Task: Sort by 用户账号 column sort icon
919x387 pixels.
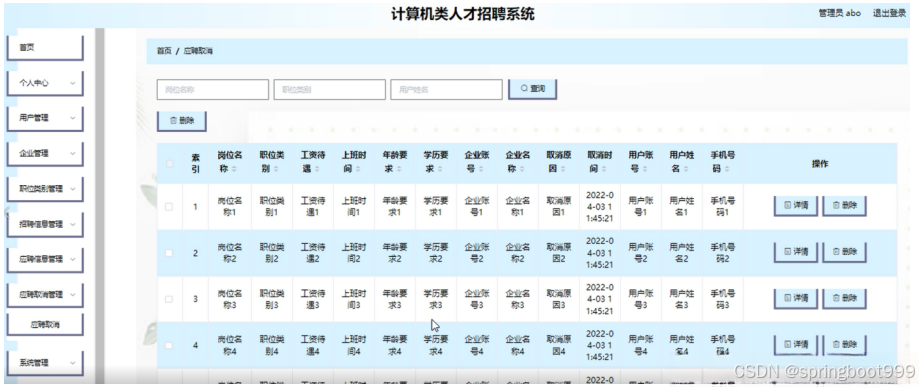Action: 645,169
